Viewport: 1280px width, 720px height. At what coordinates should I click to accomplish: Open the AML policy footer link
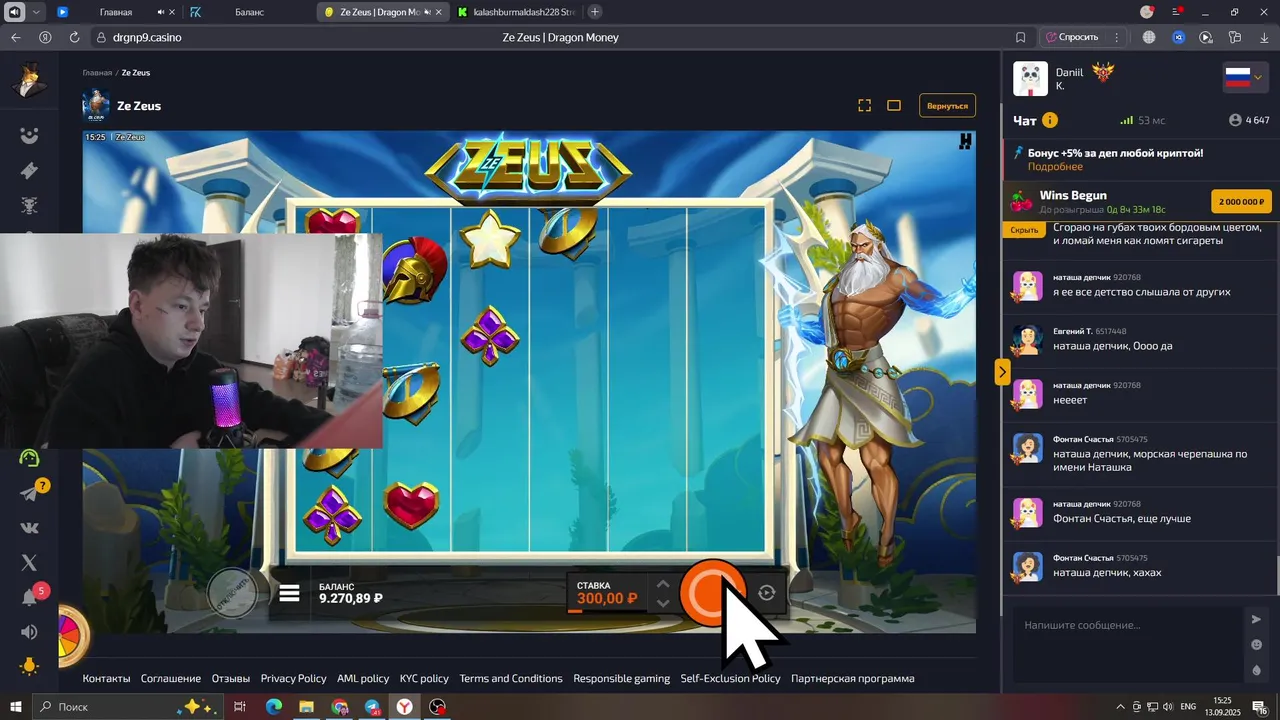[363, 678]
